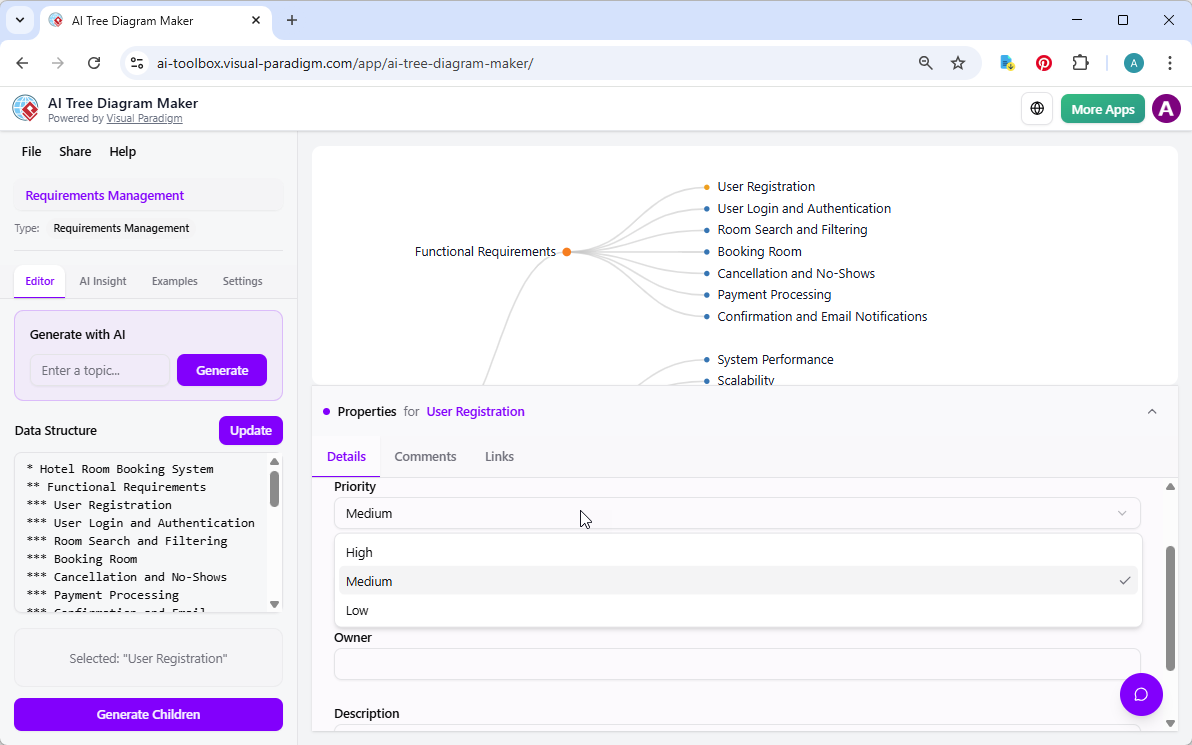Image resolution: width=1192 pixels, height=745 pixels.
Task: Bookmark the page with the star icon
Action: [958, 62]
